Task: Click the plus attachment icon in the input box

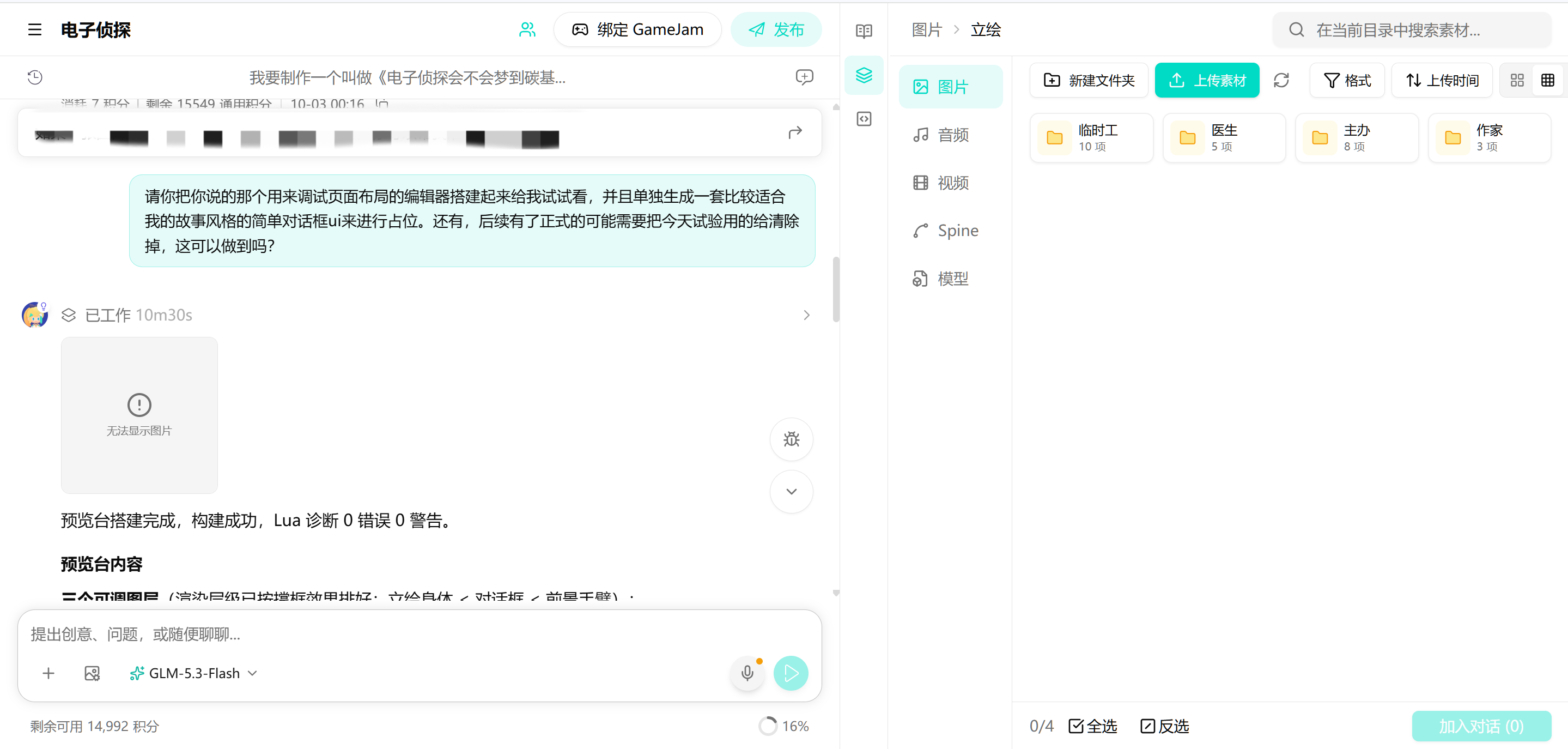Action: click(x=48, y=673)
